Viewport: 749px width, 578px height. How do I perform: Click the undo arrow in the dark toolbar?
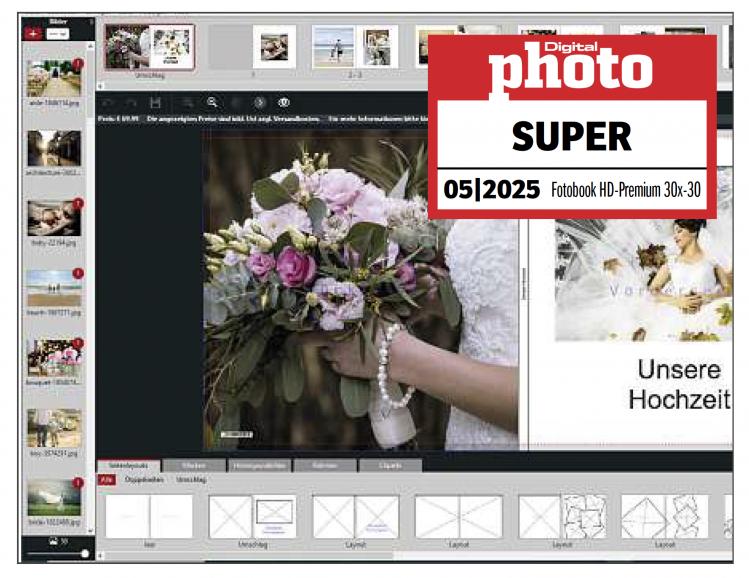pos(108,102)
